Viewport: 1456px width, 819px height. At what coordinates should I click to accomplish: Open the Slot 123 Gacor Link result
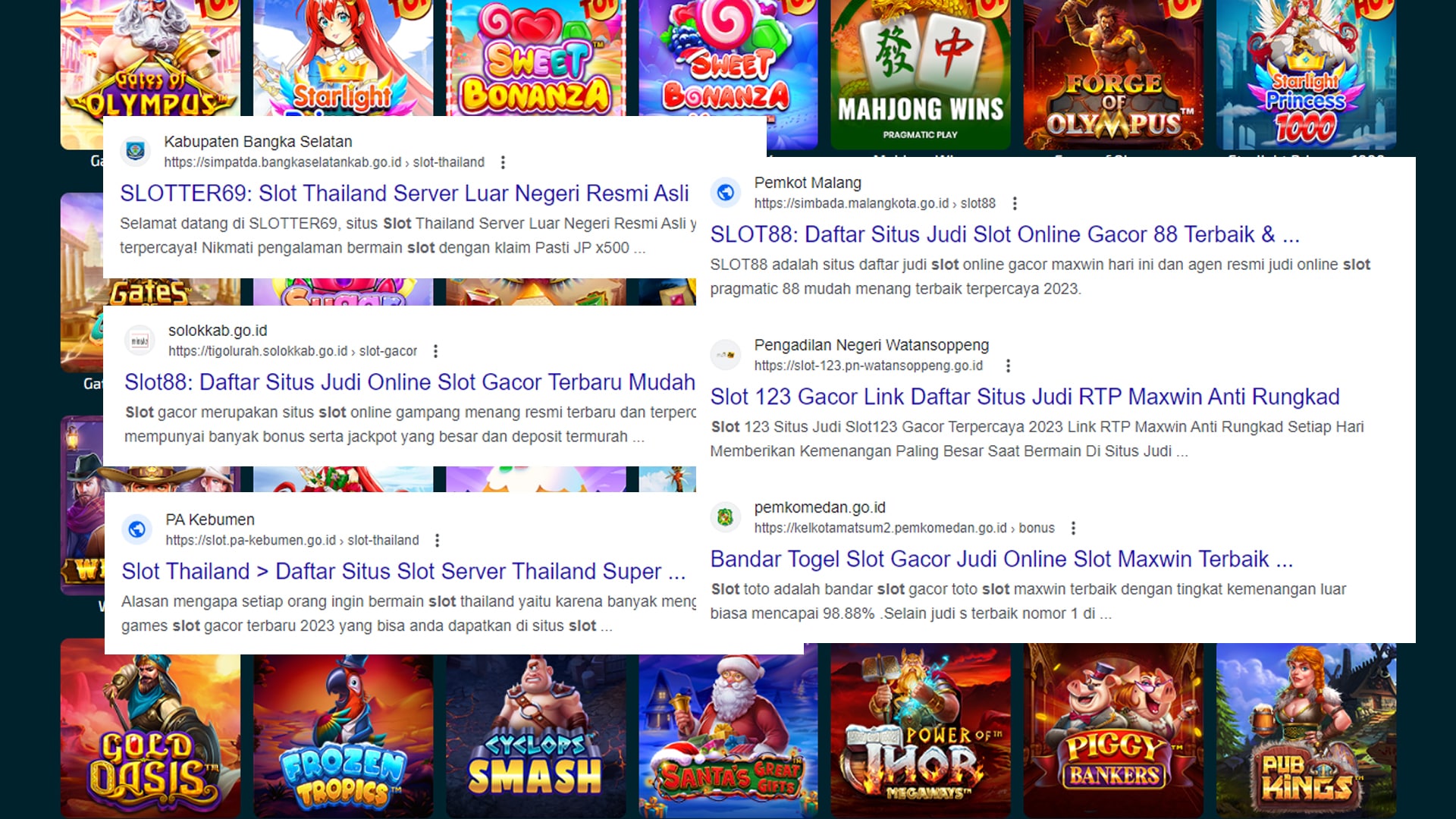(x=1025, y=397)
